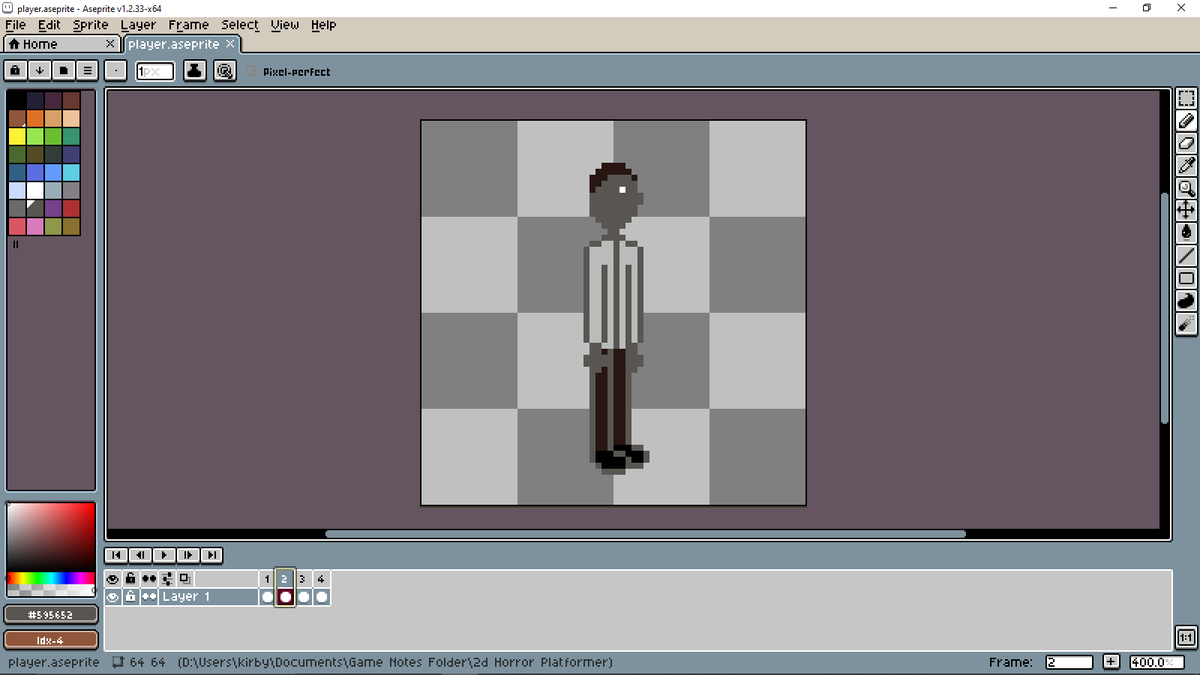
Task: Open the Sprite menu
Action: click(90, 25)
